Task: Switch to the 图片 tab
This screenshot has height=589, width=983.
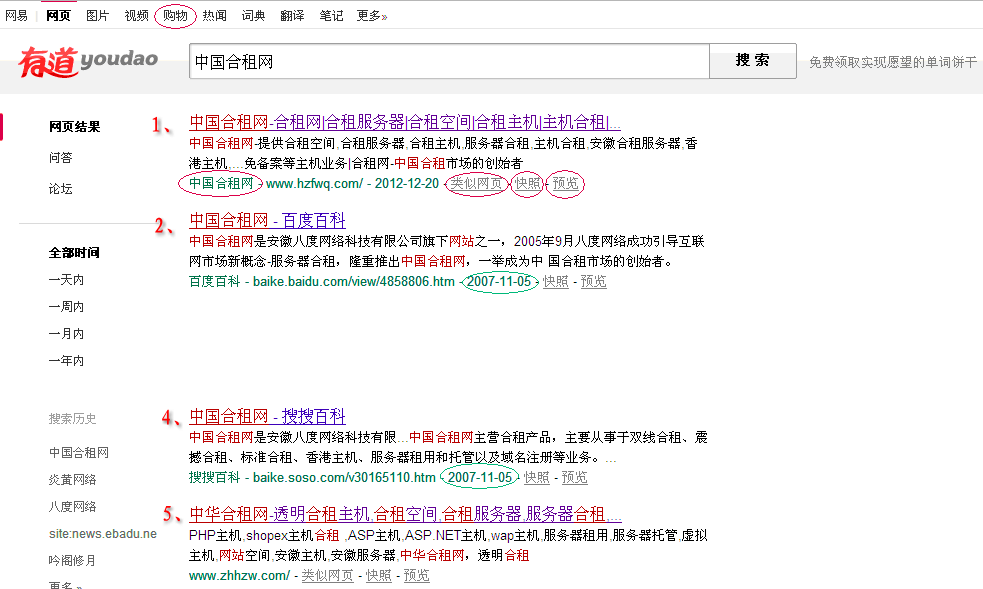Action: 97,16
